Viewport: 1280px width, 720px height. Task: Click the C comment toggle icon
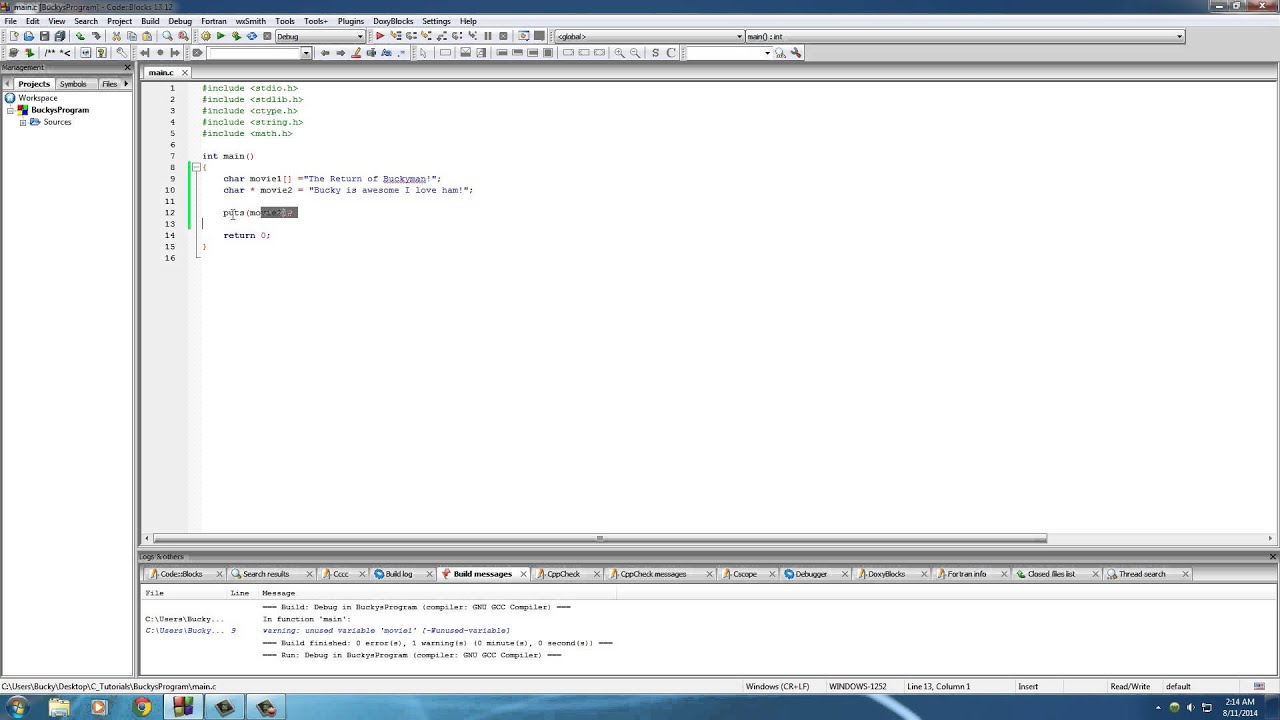point(671,53)
